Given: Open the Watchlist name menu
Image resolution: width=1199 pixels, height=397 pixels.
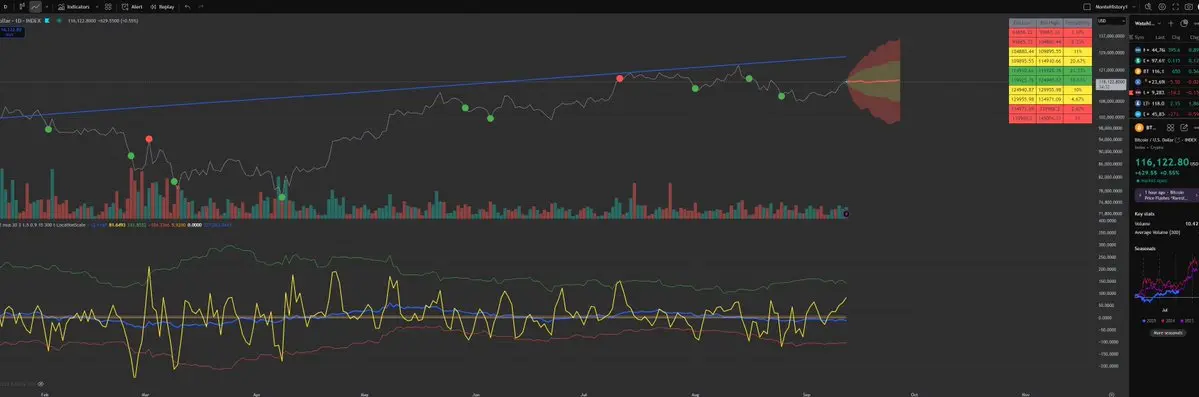Looking at the screenshot, I should pos(1148,23).
